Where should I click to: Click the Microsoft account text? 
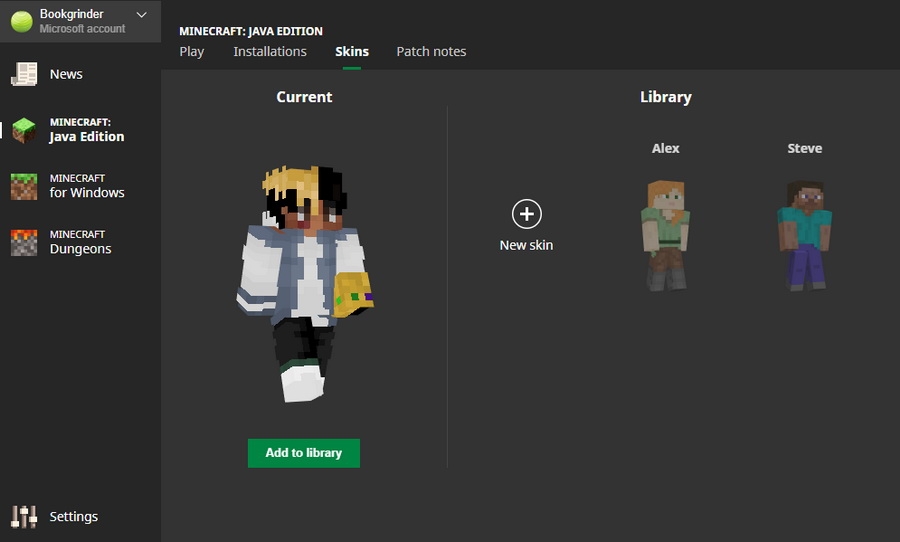82,29
